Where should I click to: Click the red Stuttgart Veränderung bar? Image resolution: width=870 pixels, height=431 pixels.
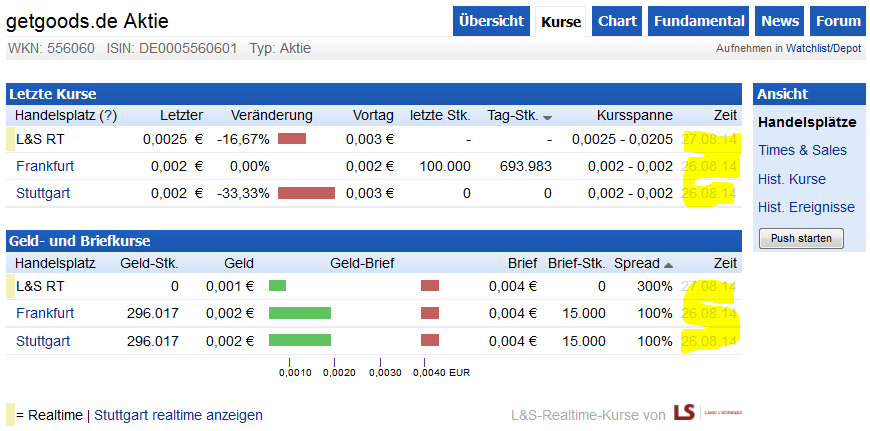click(x=306, y=193)
